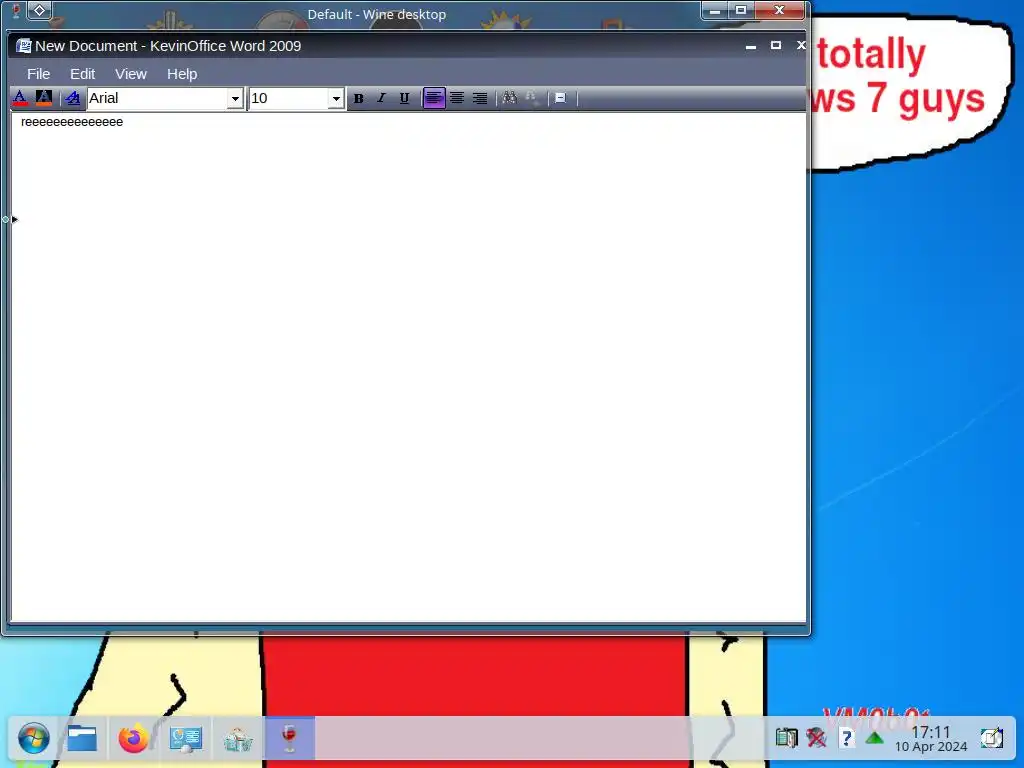The image size is (1024, 768).
Task: Open the shopping basket software store icon
Action: [238, 740]
